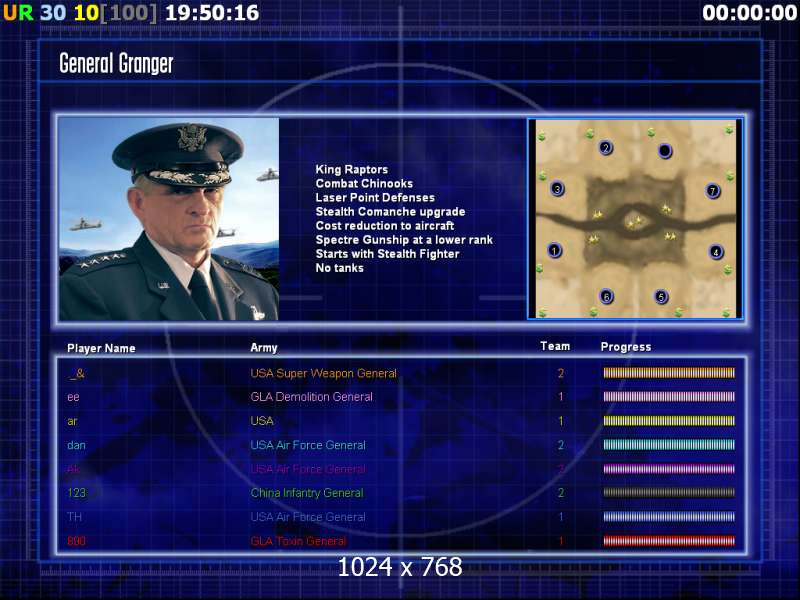Click start position 1 on the minimap

tap(555, 251)
